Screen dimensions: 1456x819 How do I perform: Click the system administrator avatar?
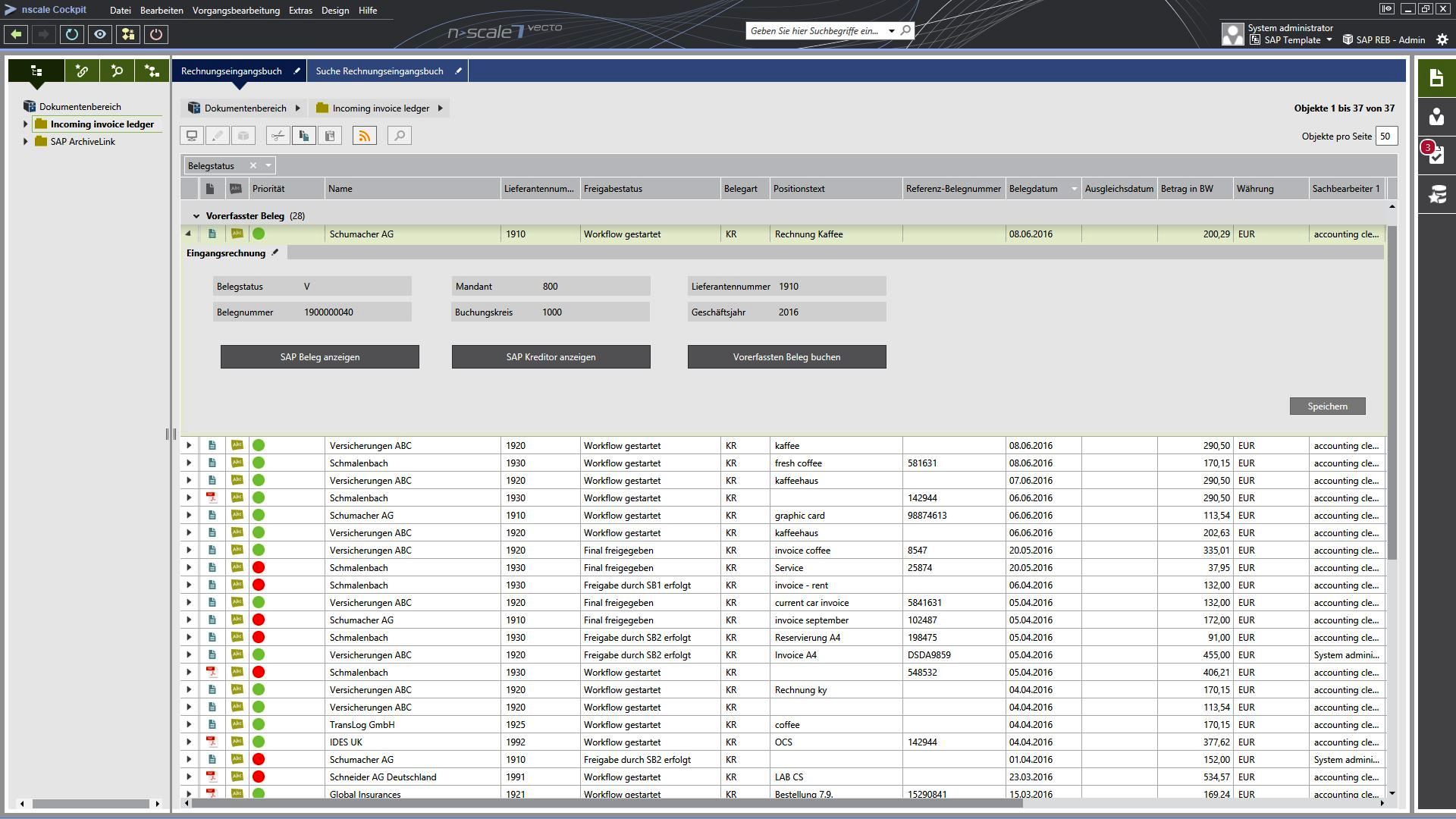pyautogui.click(x=1232, y=34)
